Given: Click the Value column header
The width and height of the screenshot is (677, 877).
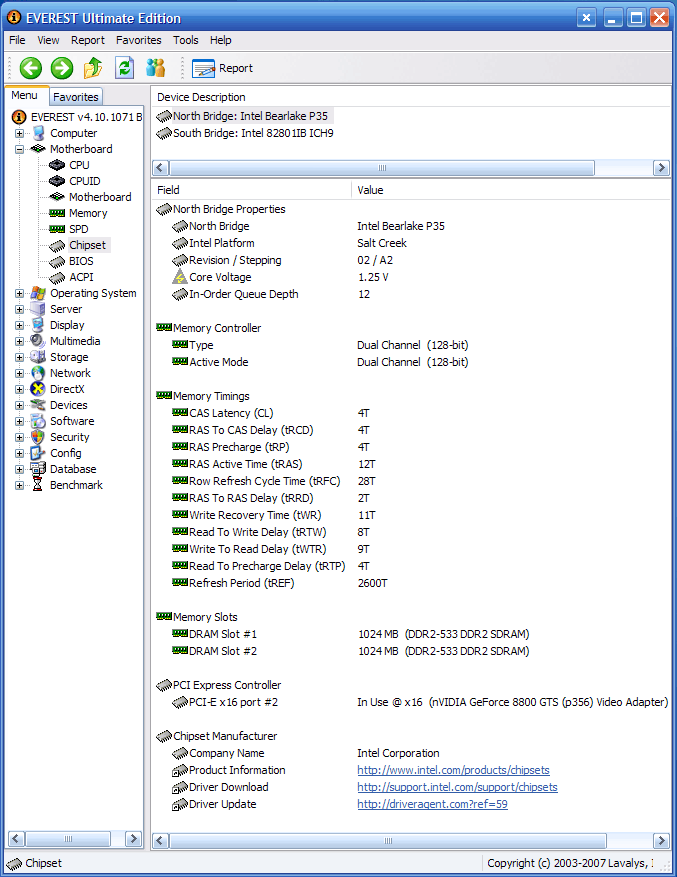Looking at the screenshot, I should point(511,190).
